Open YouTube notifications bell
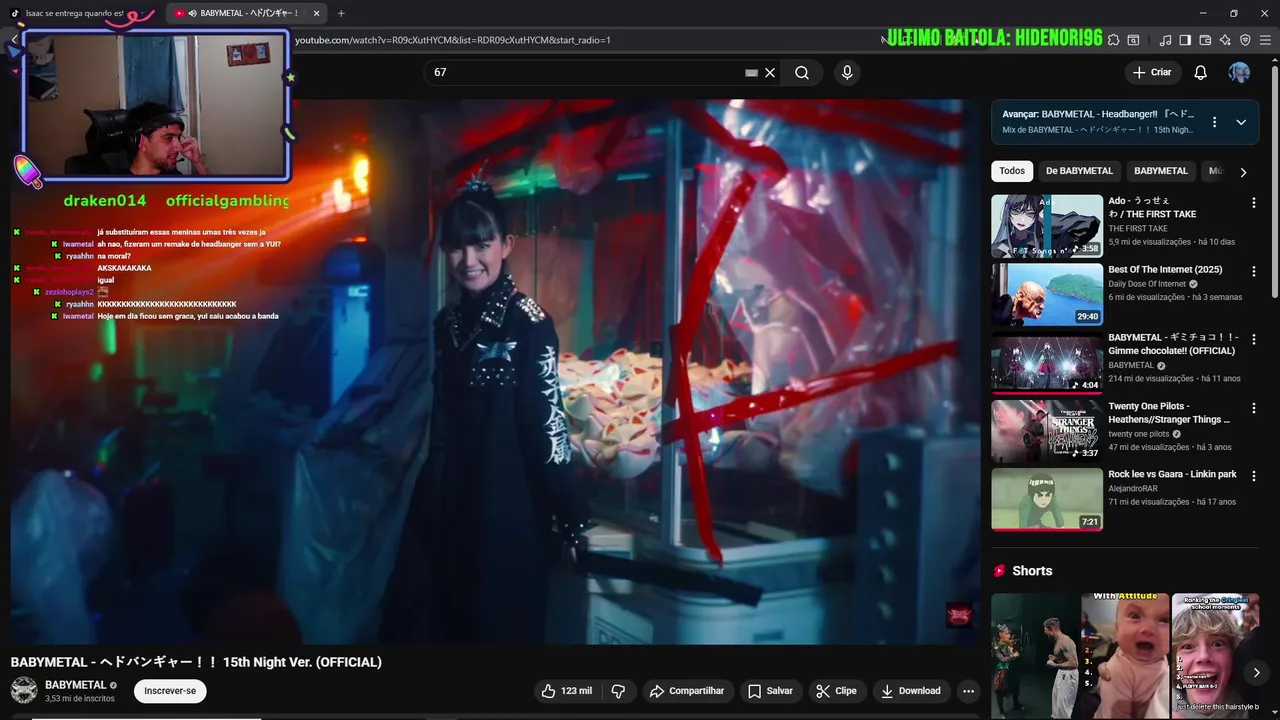This screenshot has height=720, width=1280. click(1201, 73)
